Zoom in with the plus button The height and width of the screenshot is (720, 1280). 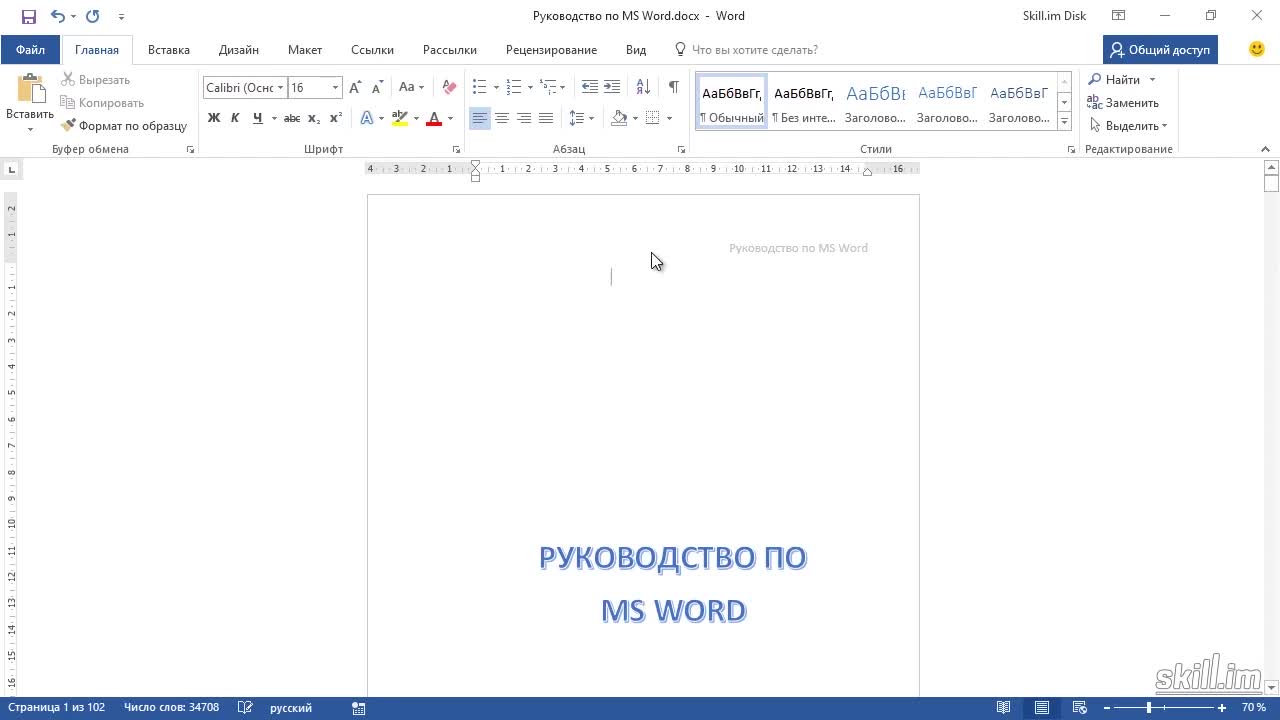tap(1222, 708)
